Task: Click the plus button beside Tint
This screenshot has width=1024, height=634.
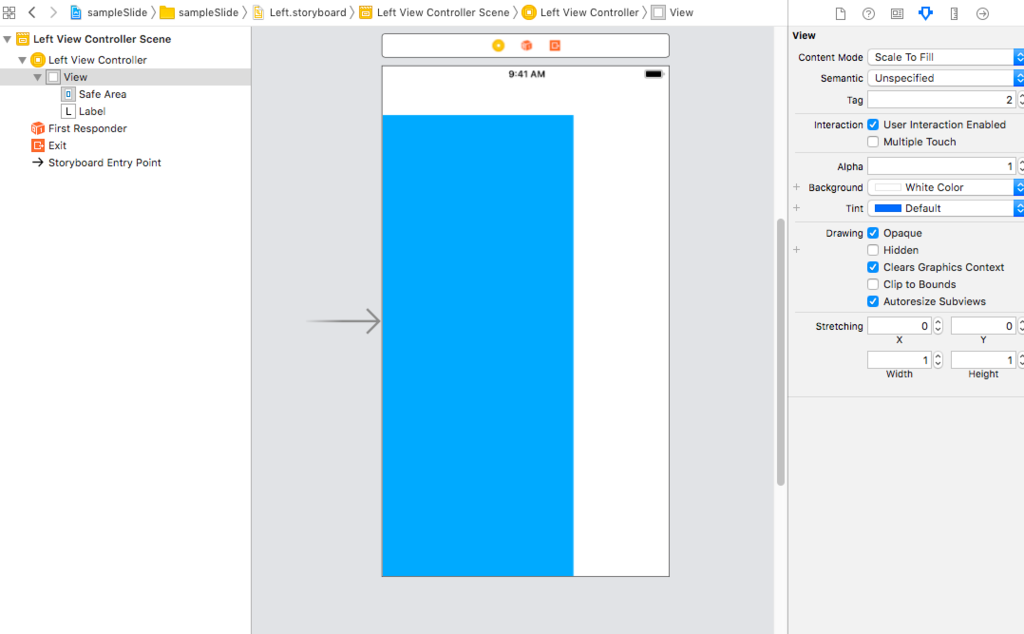Action: [x=797, y=208]
